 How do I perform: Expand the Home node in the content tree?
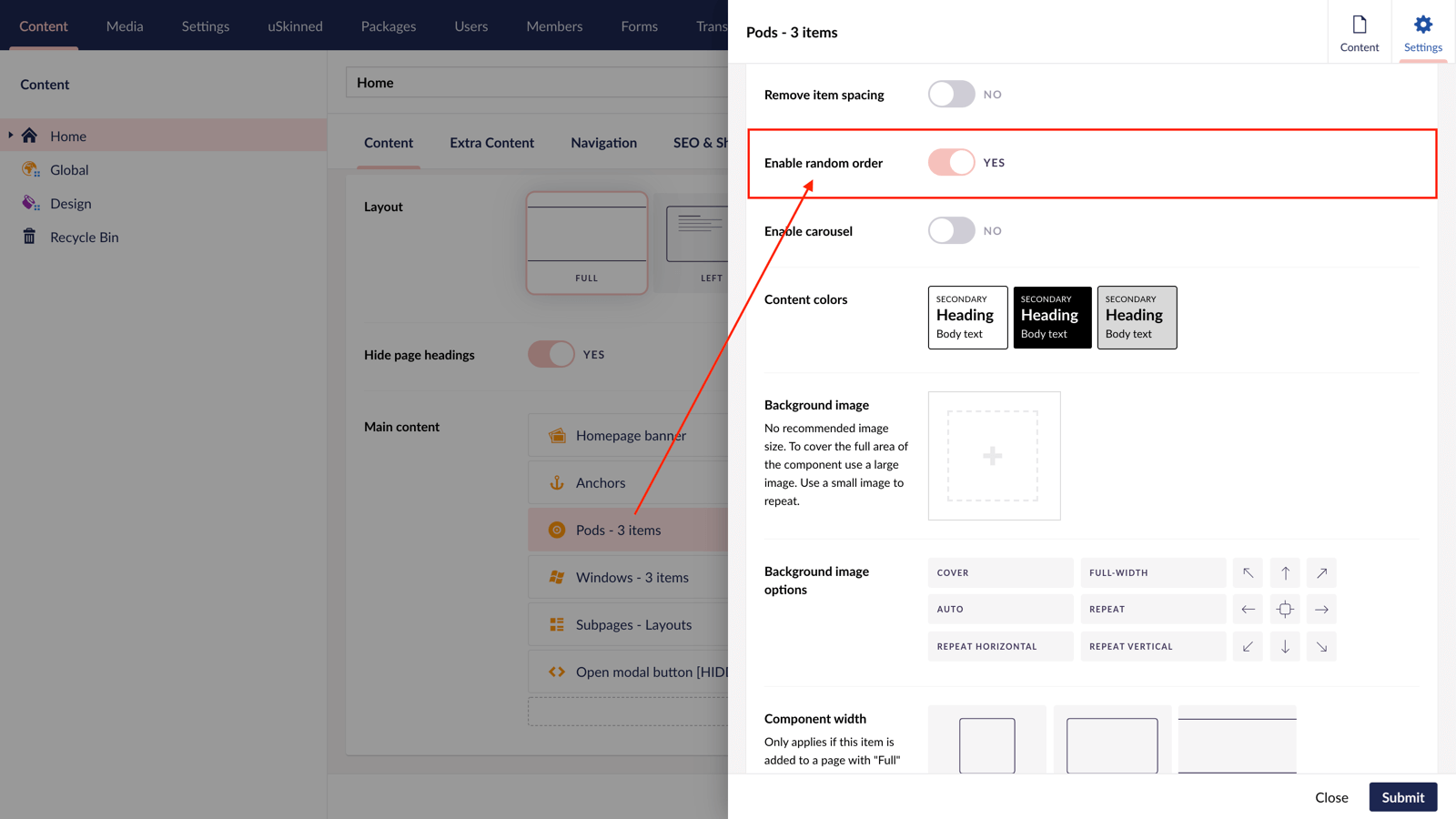point(11,135)
